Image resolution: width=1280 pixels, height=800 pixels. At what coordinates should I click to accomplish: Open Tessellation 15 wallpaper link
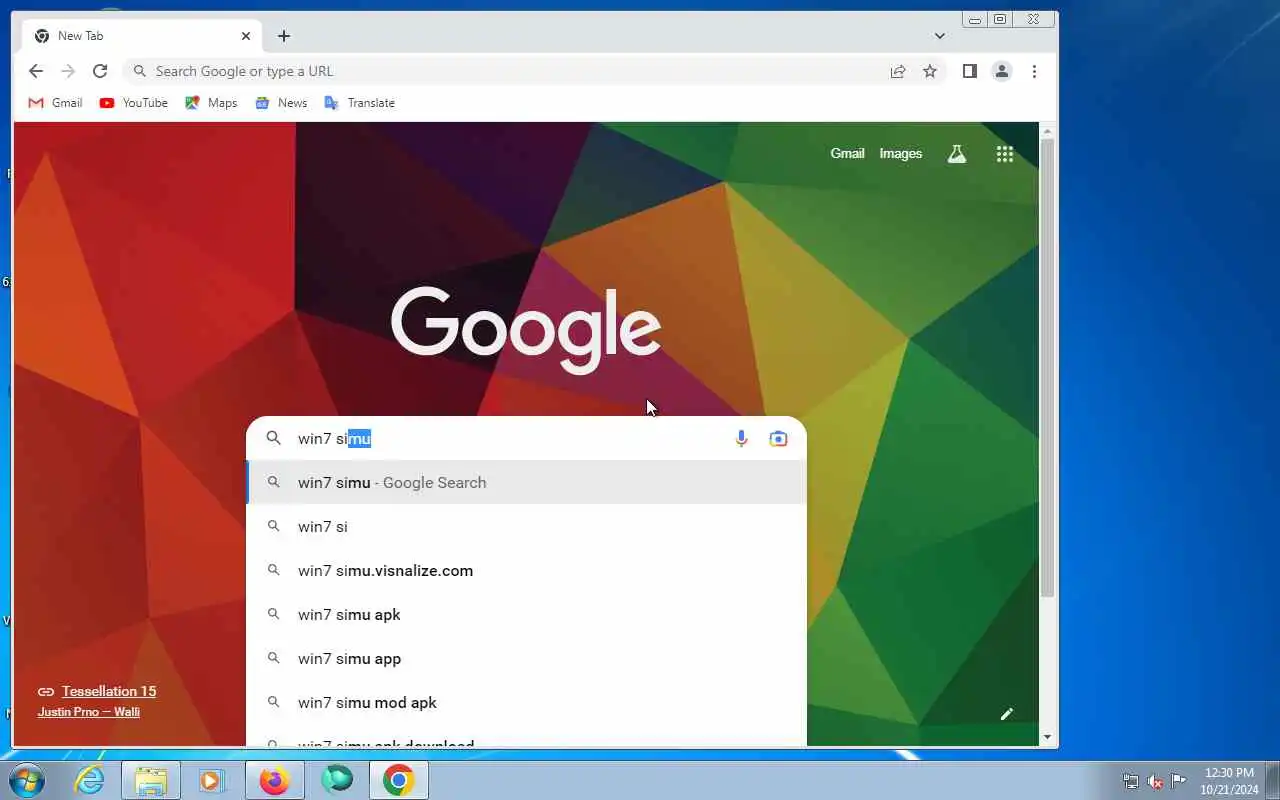[x=109, y=691]
